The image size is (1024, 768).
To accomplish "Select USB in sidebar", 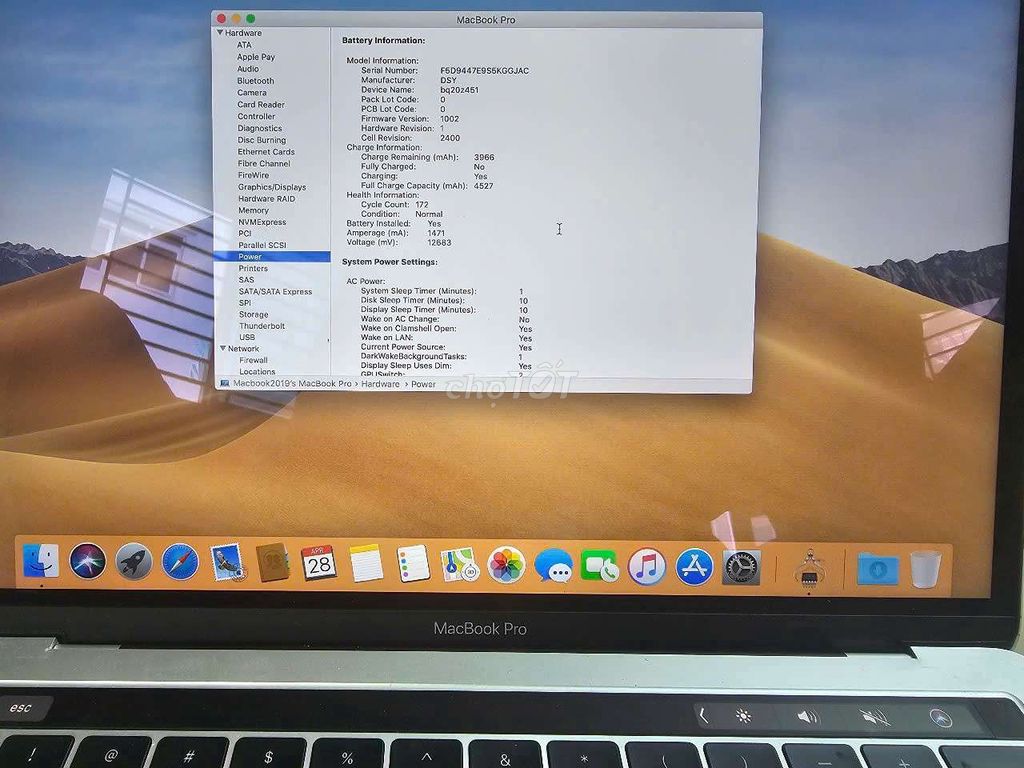I will pyautogui.click(x=247, y=337).
